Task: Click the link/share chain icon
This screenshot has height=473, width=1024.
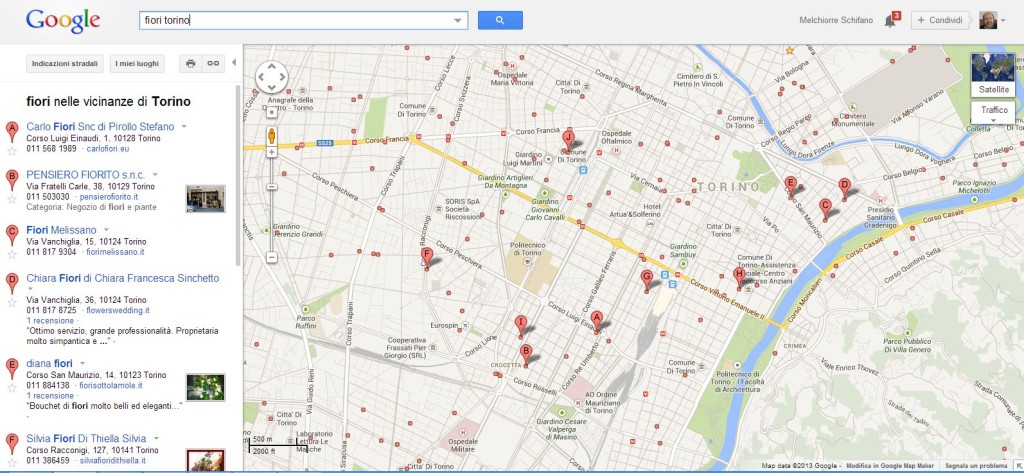Action: click(212, 64)
